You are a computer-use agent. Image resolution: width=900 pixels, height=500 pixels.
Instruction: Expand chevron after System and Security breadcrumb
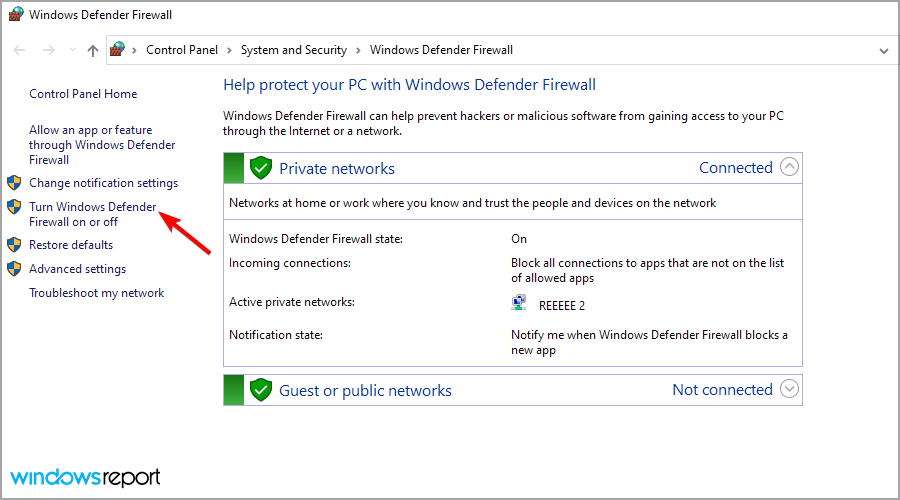click(x=358, y=51)
